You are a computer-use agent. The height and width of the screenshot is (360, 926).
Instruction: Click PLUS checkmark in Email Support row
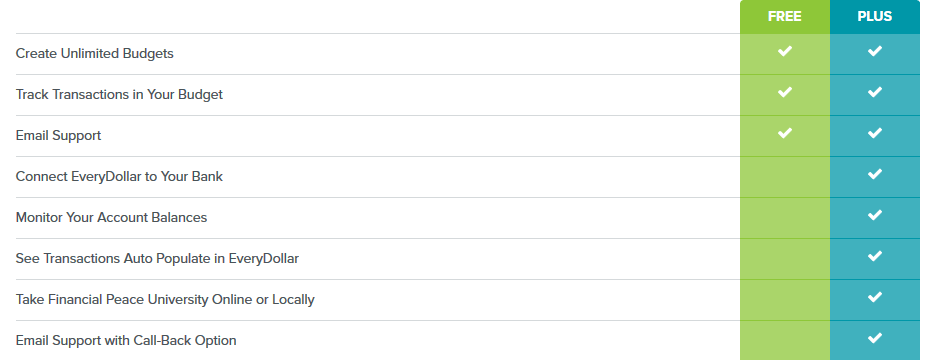[x=875, y=133]
